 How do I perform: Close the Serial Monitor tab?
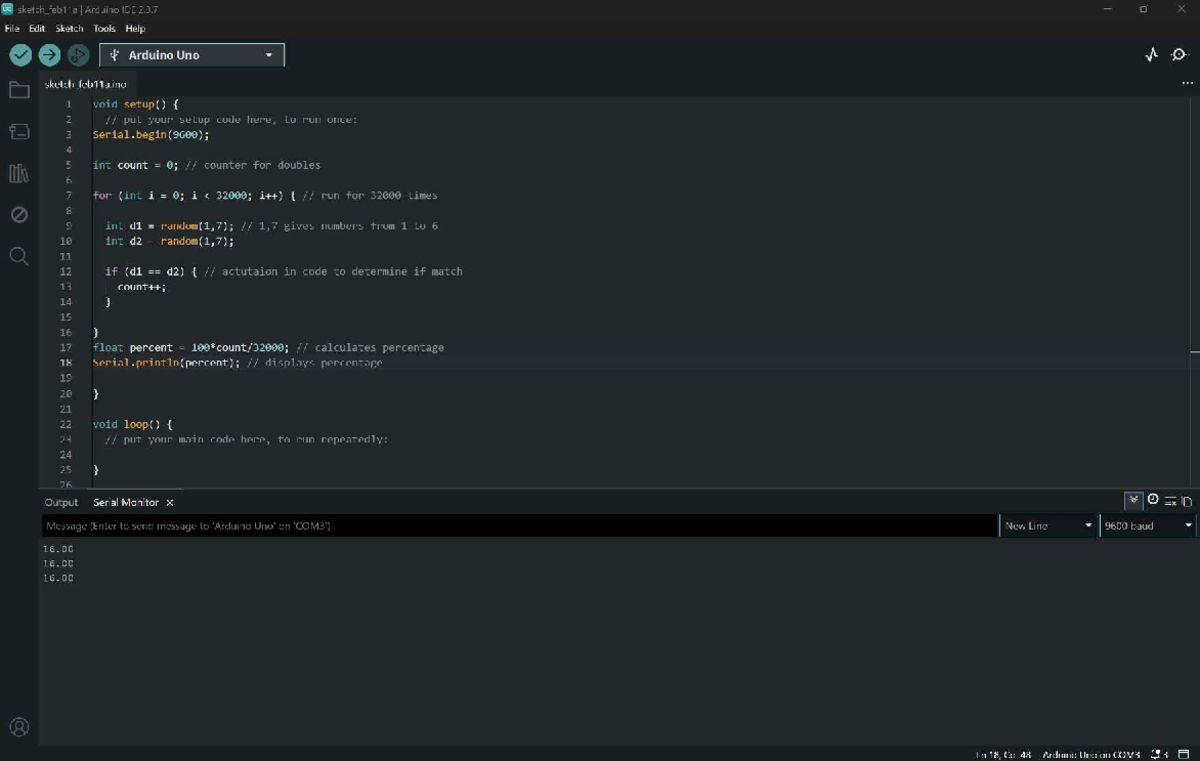pos(170,502)
